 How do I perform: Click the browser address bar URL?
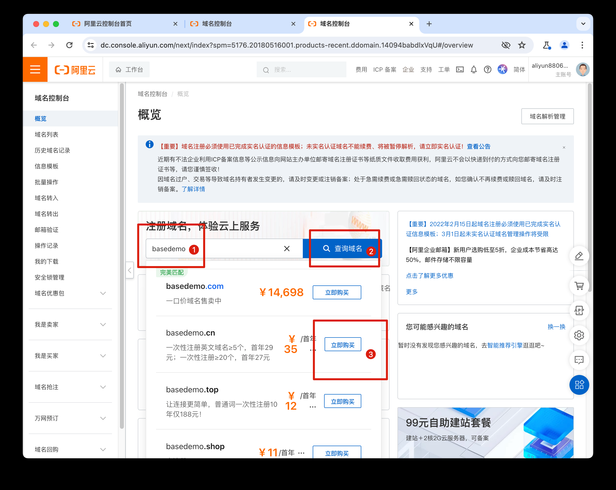286,45
